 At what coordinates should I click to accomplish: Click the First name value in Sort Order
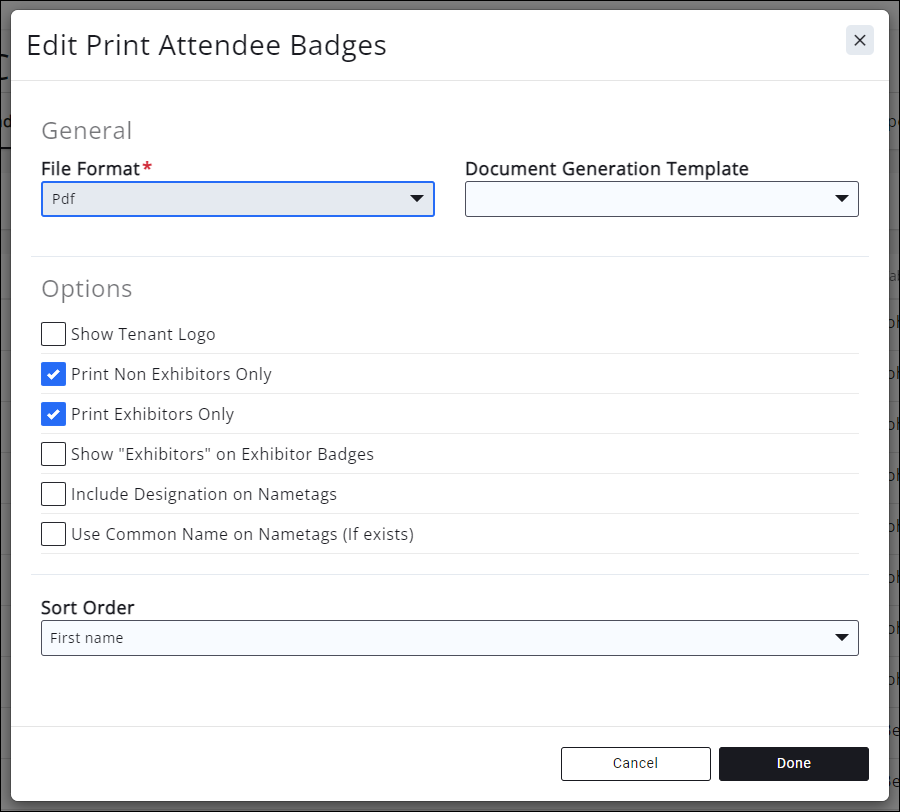pyautogui.click(x=87, y=638)
